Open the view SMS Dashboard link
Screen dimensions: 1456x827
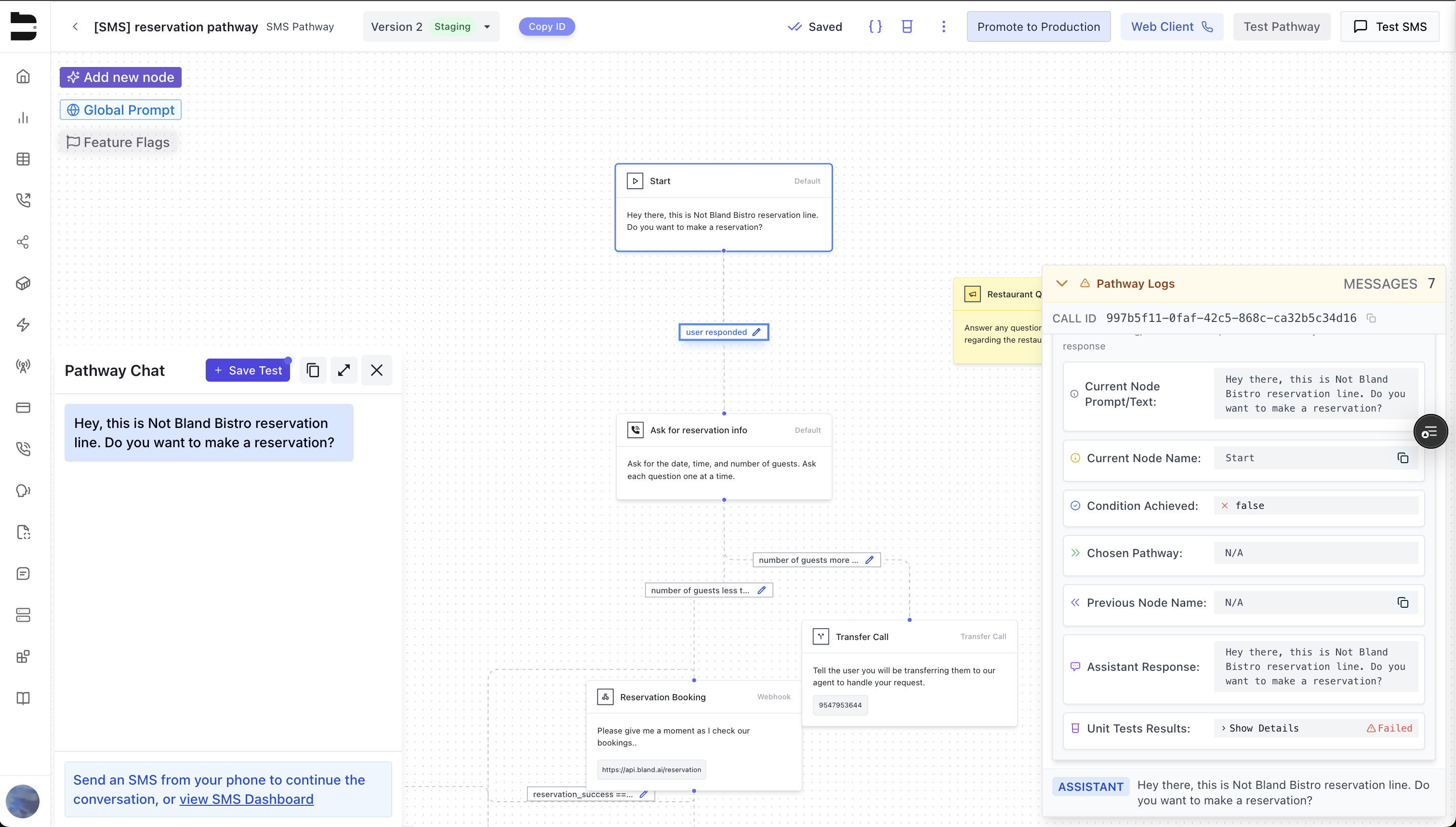click(246, 799)
